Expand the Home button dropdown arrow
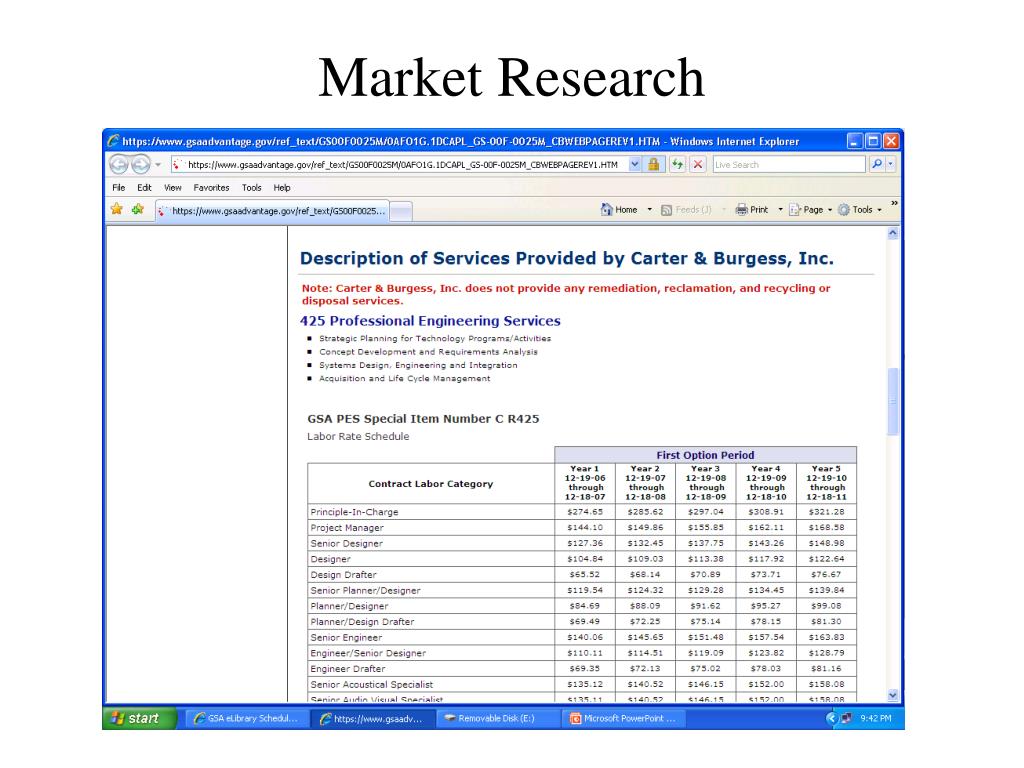1024x768 pixels. (x=649, y=210)
